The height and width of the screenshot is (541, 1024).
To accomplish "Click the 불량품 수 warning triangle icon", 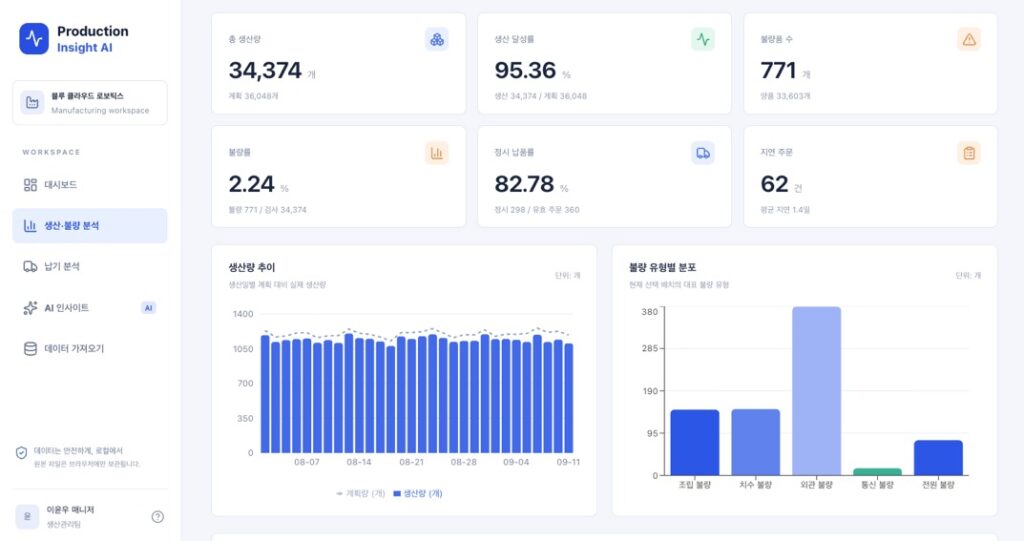I will [969, 40].
